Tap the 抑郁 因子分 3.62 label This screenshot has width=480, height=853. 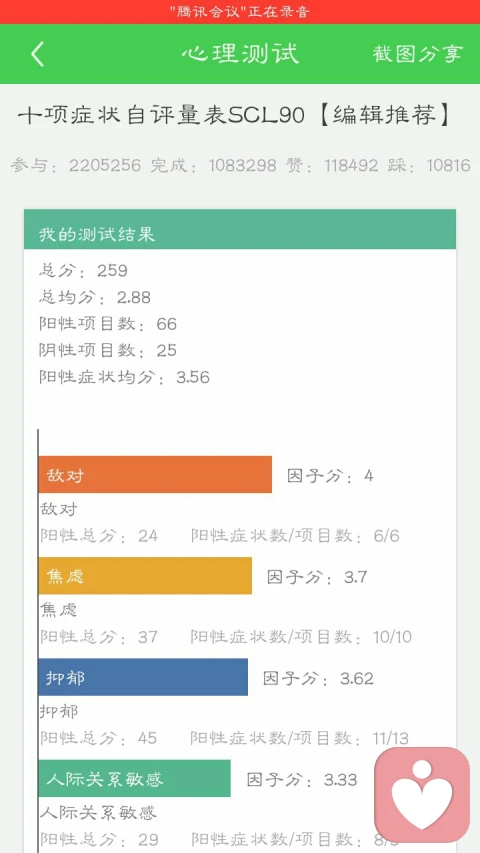(x=318, y=678)
